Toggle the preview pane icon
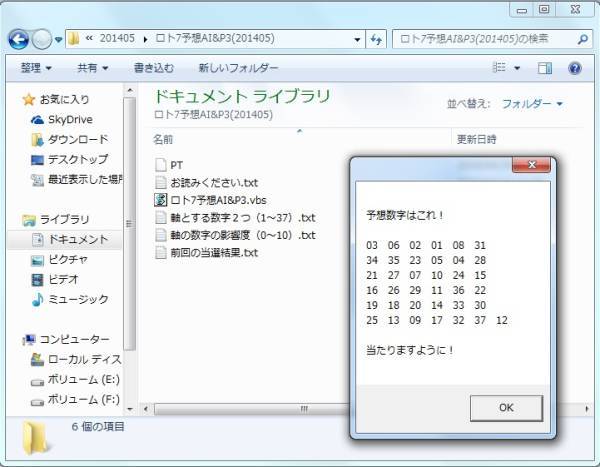This screenshot has width=600, height=467. (545, 69)
